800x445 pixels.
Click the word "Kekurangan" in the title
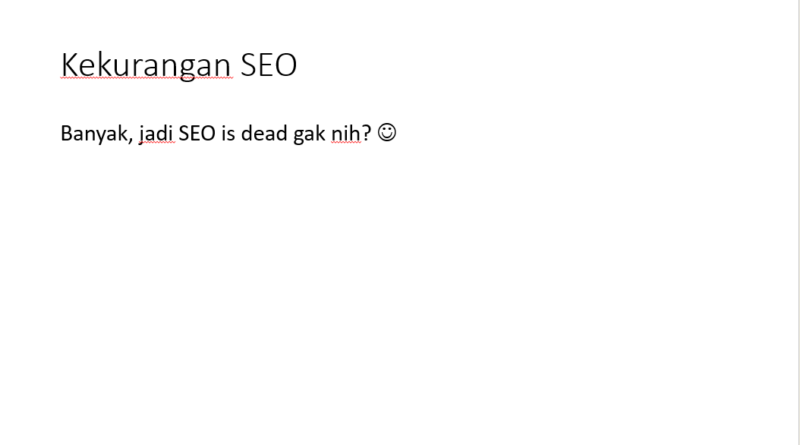coord(146,65)
